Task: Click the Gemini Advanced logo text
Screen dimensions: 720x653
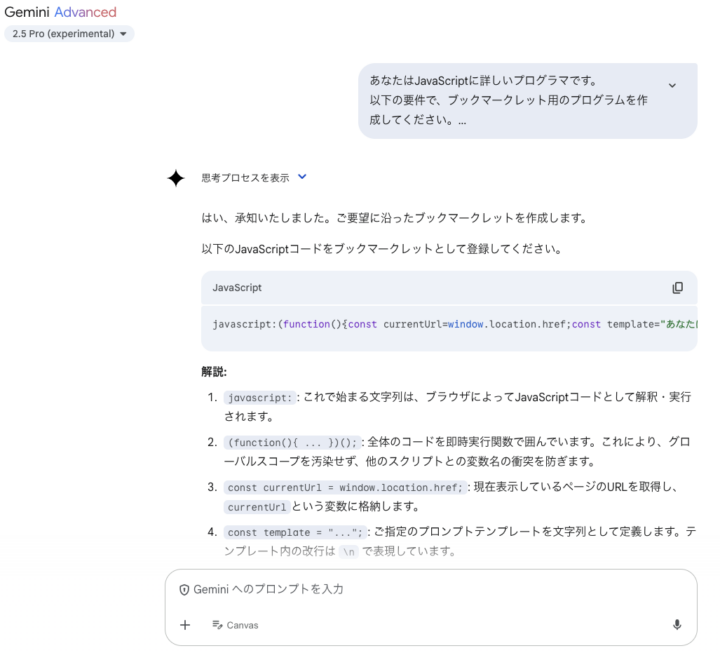Action: (60, 12)
